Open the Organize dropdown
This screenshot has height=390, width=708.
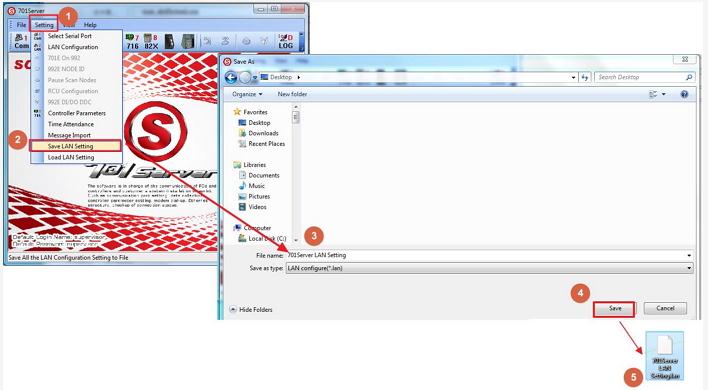point(247,94)
